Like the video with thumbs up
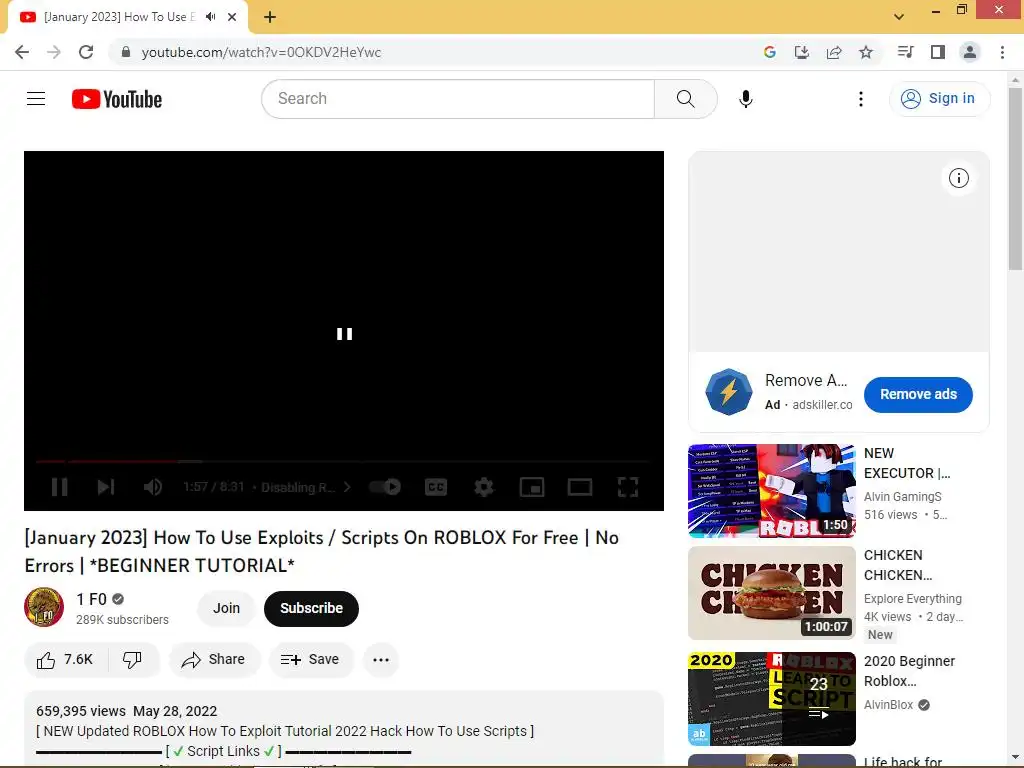Image resolution: width=1024 pixels, height=768 pixels. coord(65,660)
